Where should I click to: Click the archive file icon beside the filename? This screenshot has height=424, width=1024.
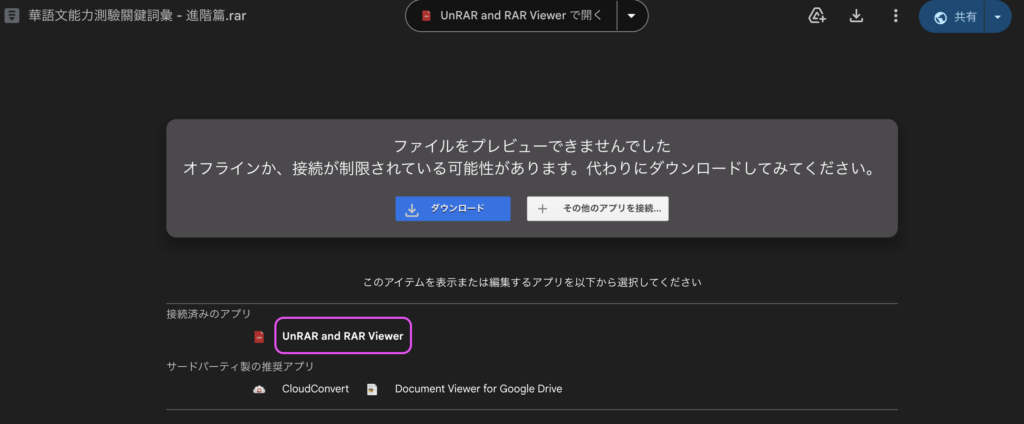12,16
